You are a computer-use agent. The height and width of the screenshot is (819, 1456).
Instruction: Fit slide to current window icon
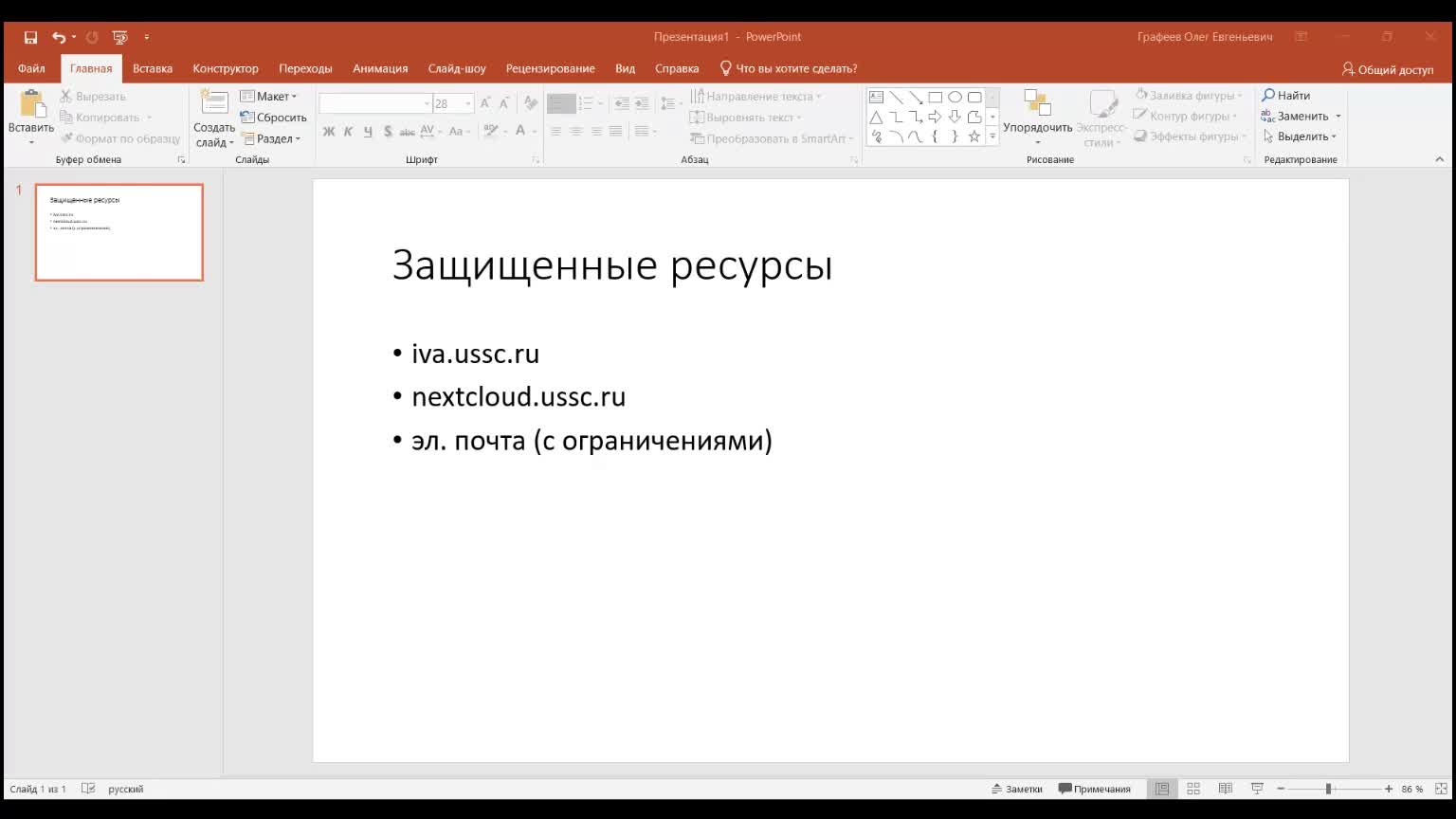(x=1441, y=789)
